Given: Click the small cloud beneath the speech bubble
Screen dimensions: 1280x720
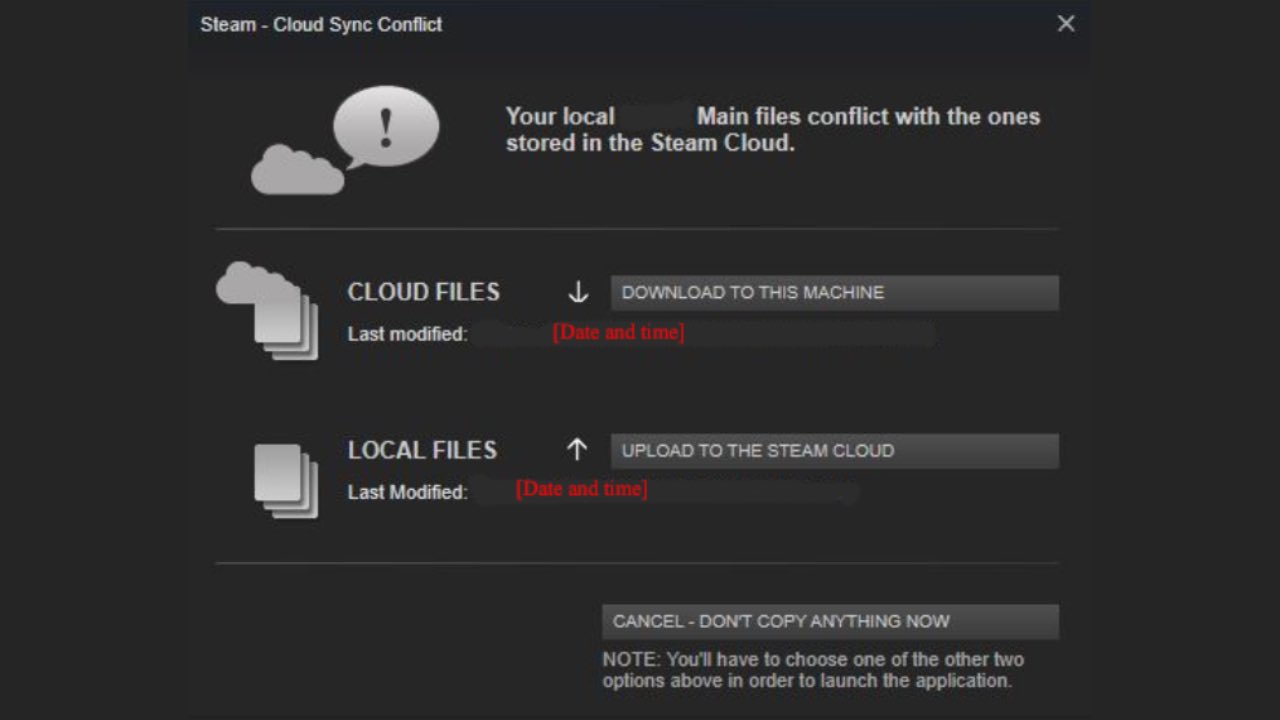Looking at the screenshot, I should [x=296, y=172].
